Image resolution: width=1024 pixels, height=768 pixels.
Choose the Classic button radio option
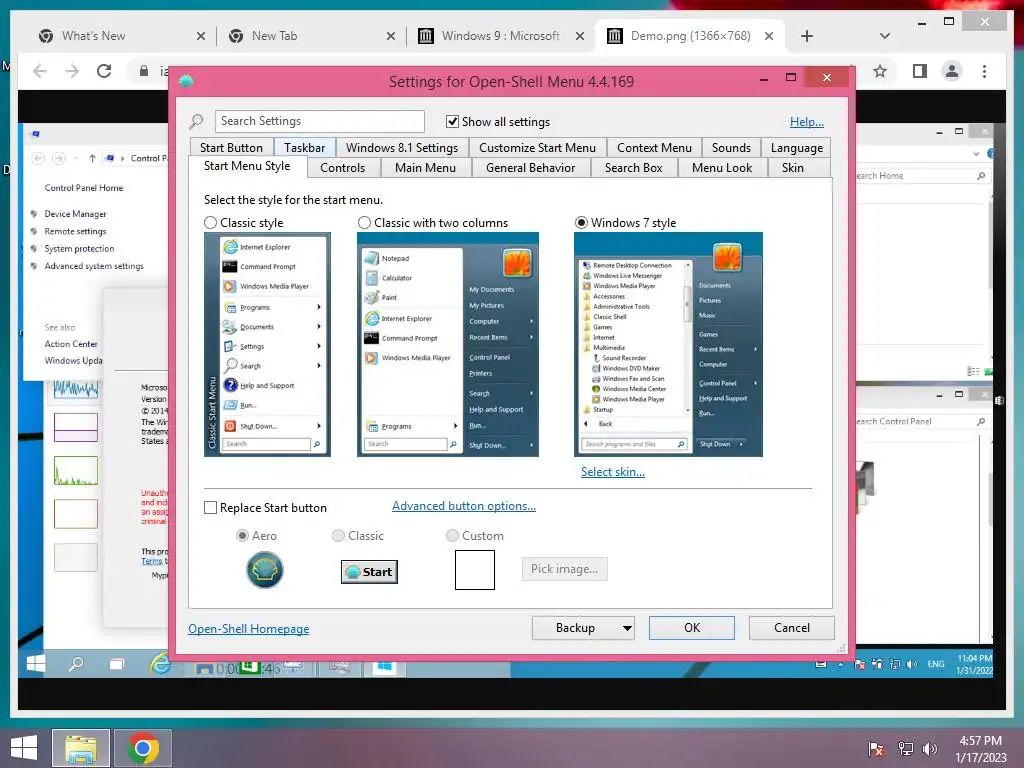(x=338, y=536)
